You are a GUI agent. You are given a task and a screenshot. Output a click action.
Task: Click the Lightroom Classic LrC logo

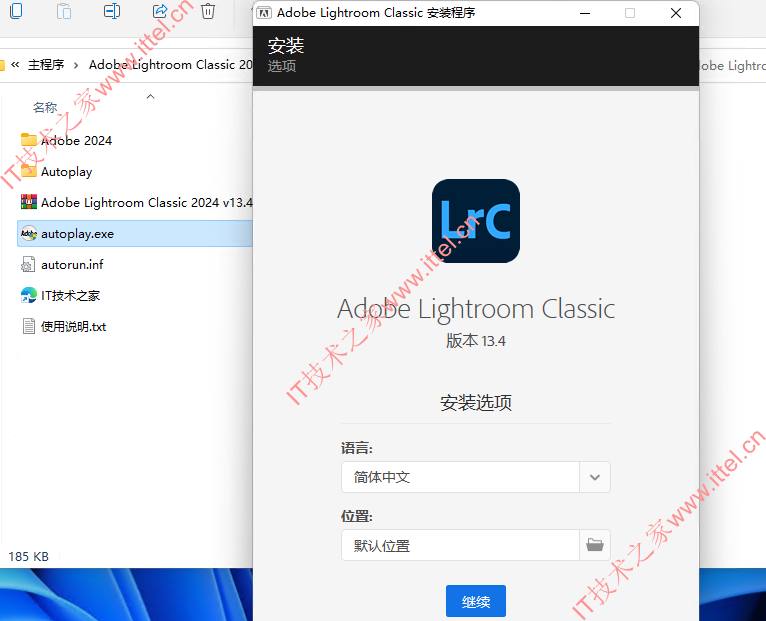click(x=476, y=221)
